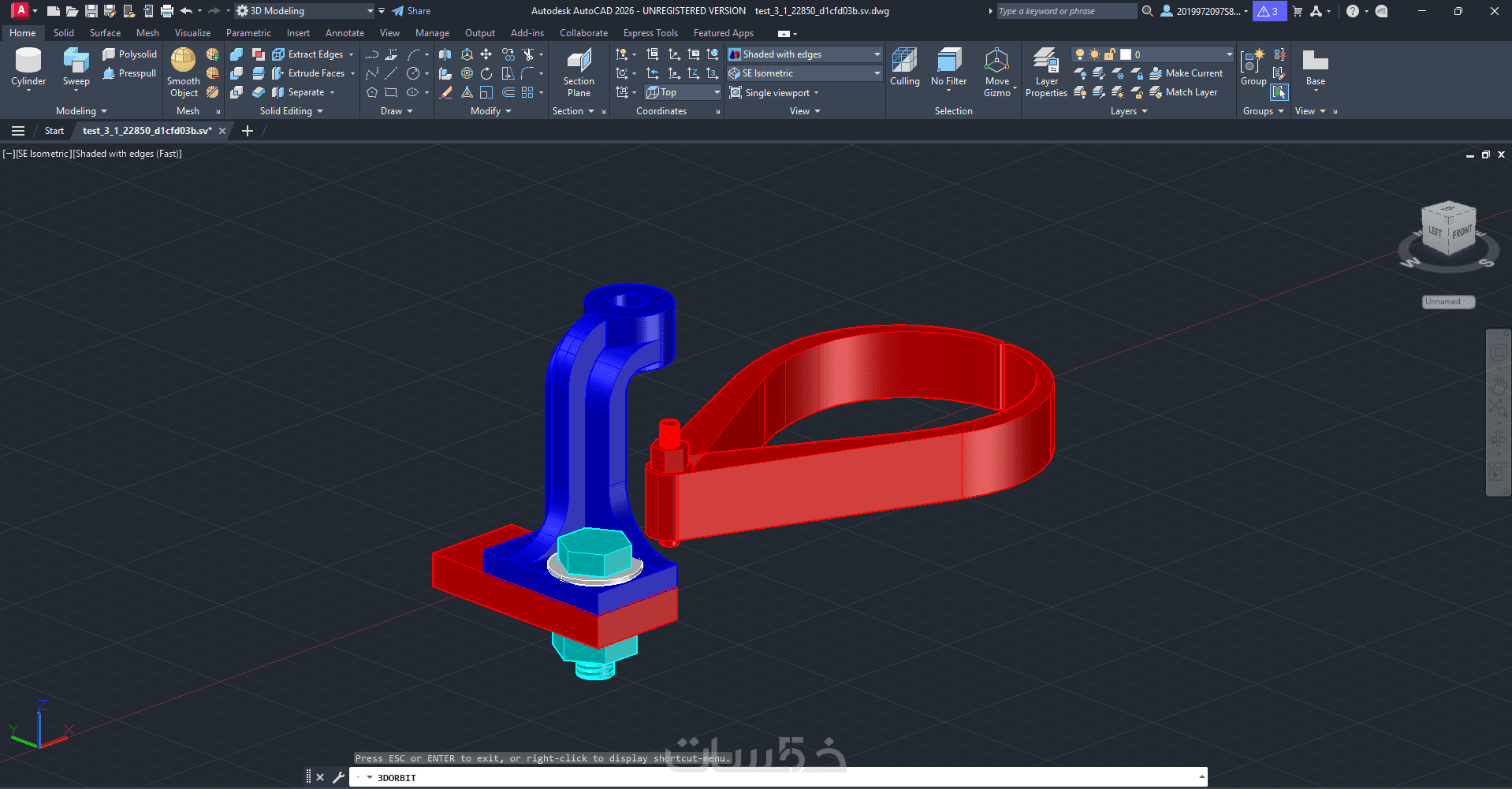The width and height of the screenshot is (1512, 789).
Task: Add a new drawing tab with plus
Action: point(248,131)
